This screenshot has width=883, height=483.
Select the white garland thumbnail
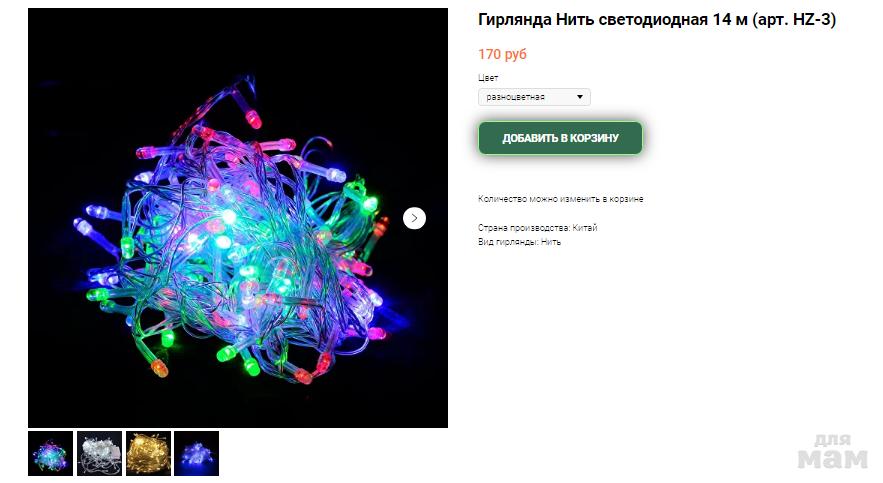tap(99, 454)
